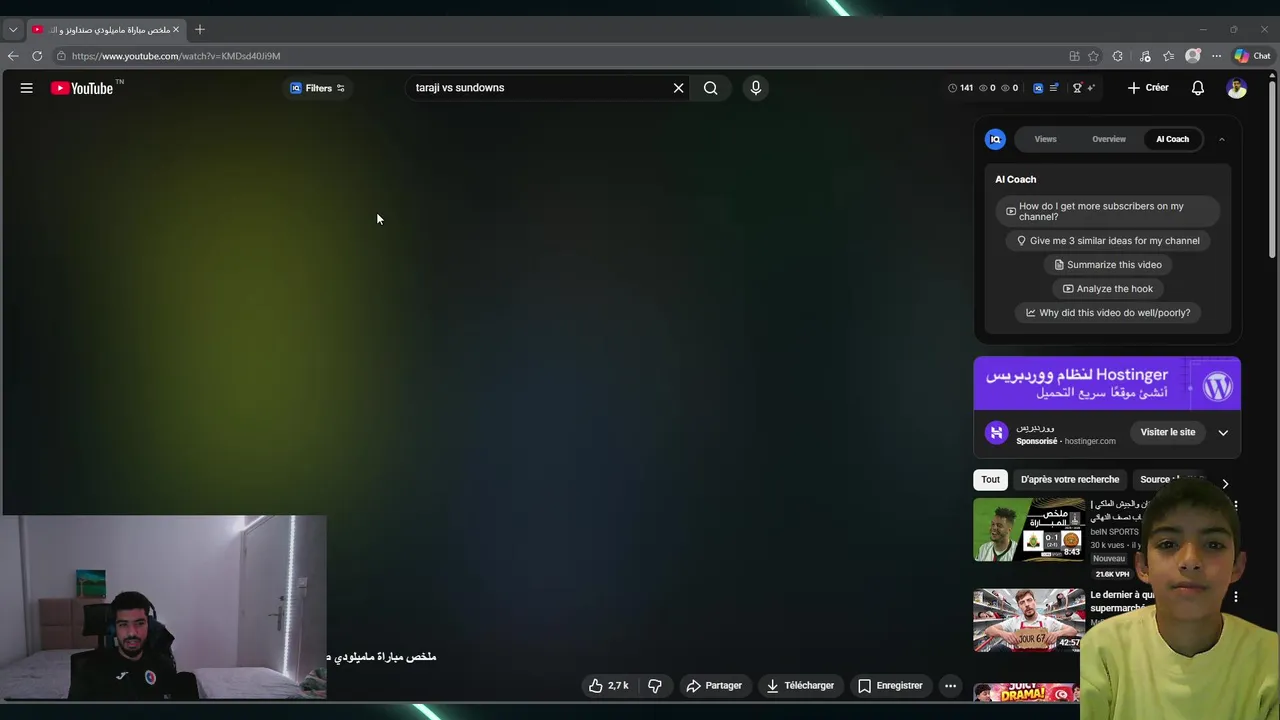Open the browser extensions puzzle icon

tap(1118, 56)
